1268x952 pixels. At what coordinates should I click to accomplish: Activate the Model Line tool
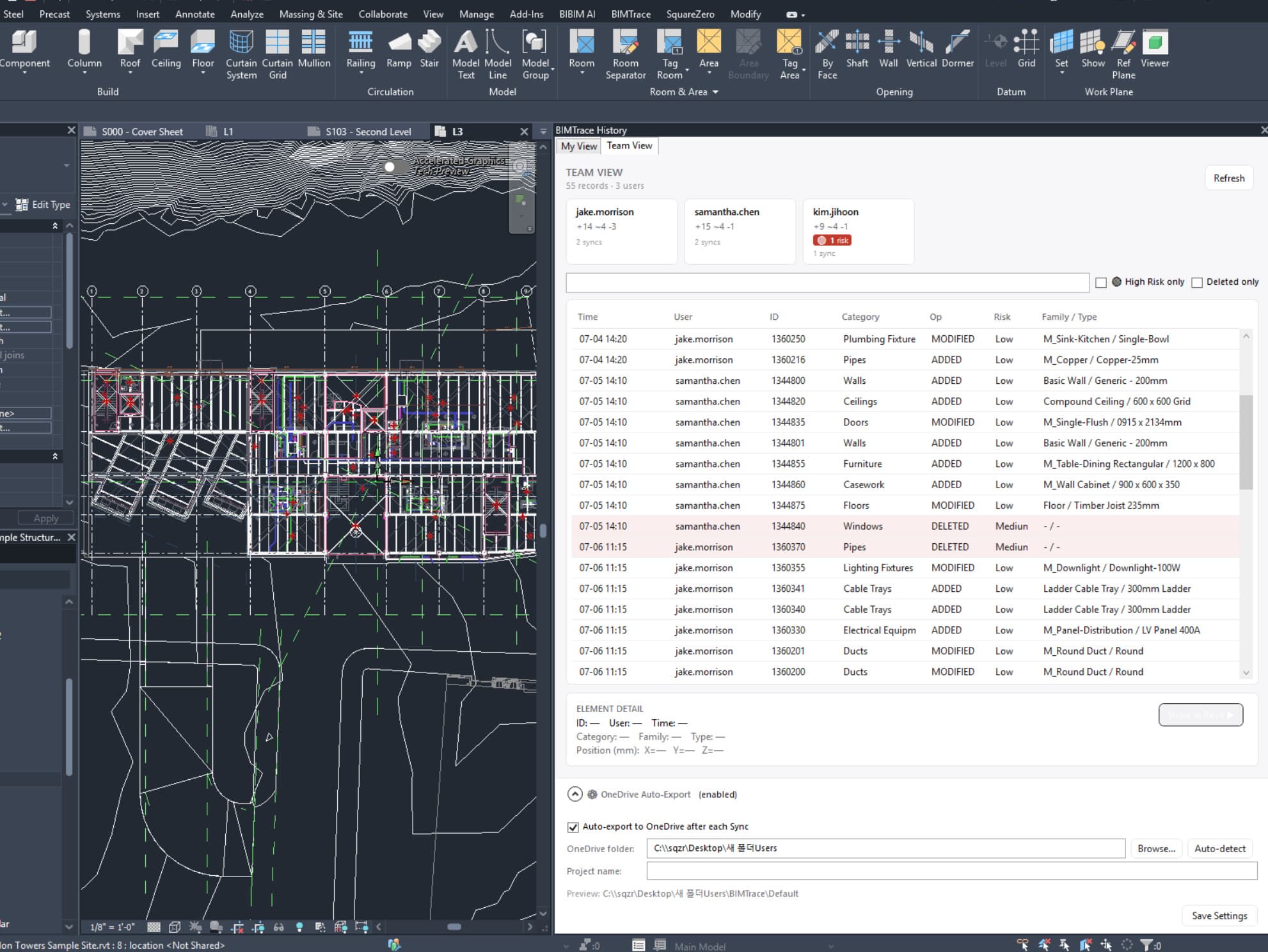498,55
